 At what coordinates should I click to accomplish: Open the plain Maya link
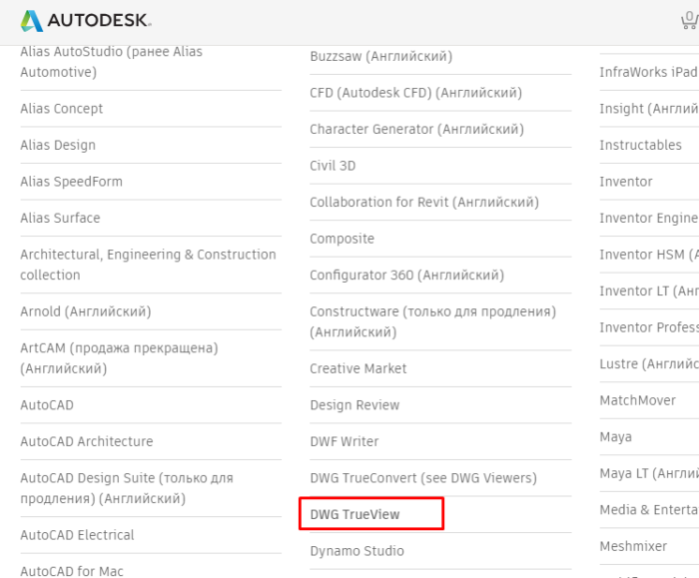[616, 437]
